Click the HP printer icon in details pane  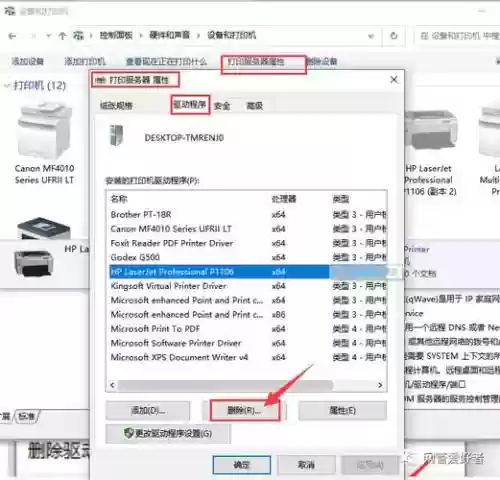point(34,263)
